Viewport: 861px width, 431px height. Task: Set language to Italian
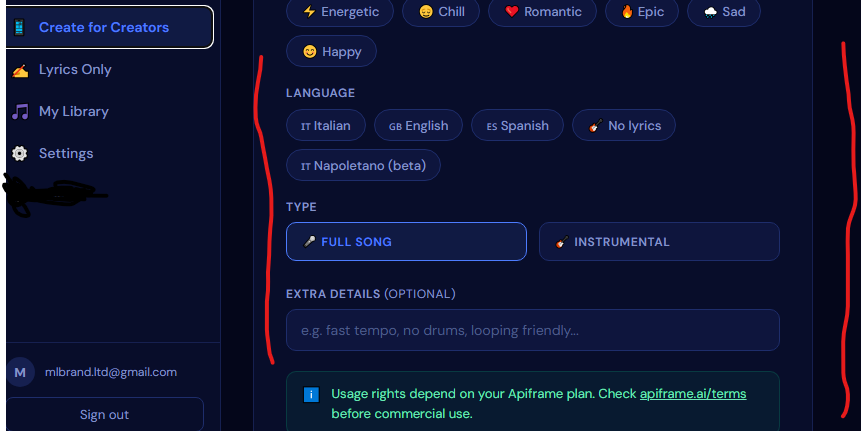pos(326,126)
